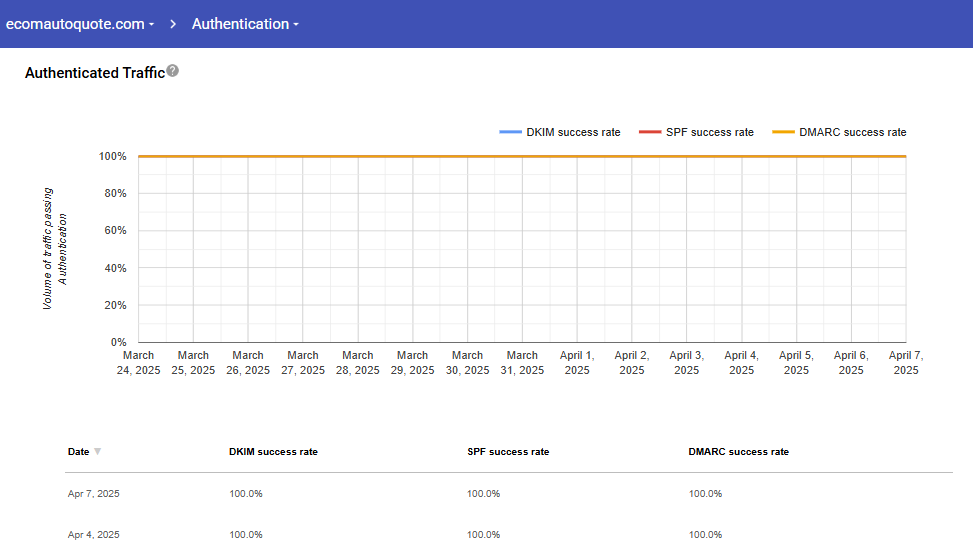Viewport: 973px width, 553px height.
Task: Sort the table by the Date header
Action: click(78, 452)
